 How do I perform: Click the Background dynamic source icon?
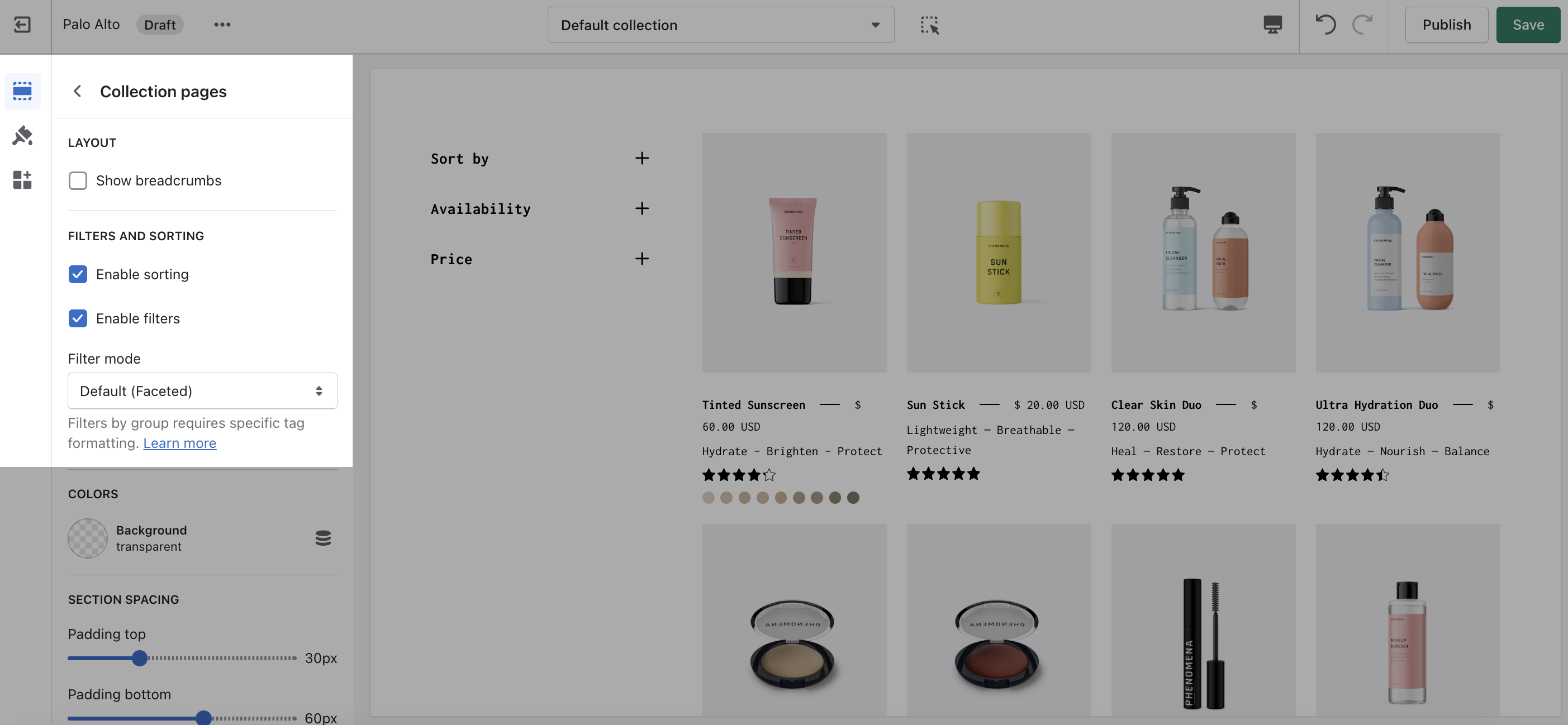(322, 538)
